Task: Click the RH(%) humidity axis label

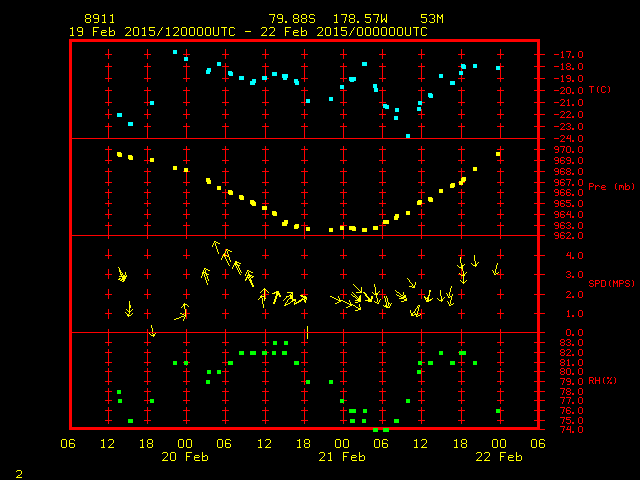Action: click(602, 381)
